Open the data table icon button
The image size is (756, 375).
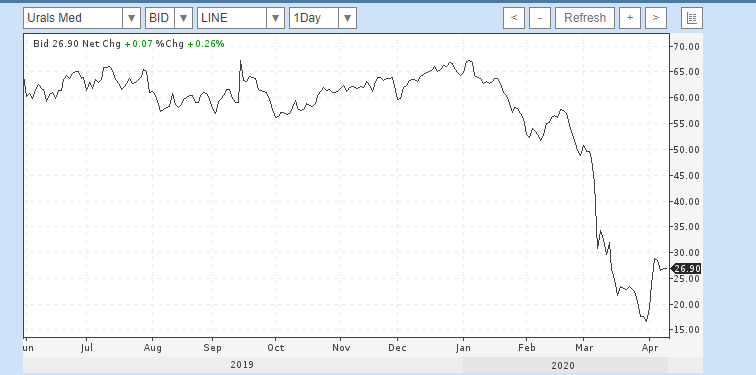692,18
